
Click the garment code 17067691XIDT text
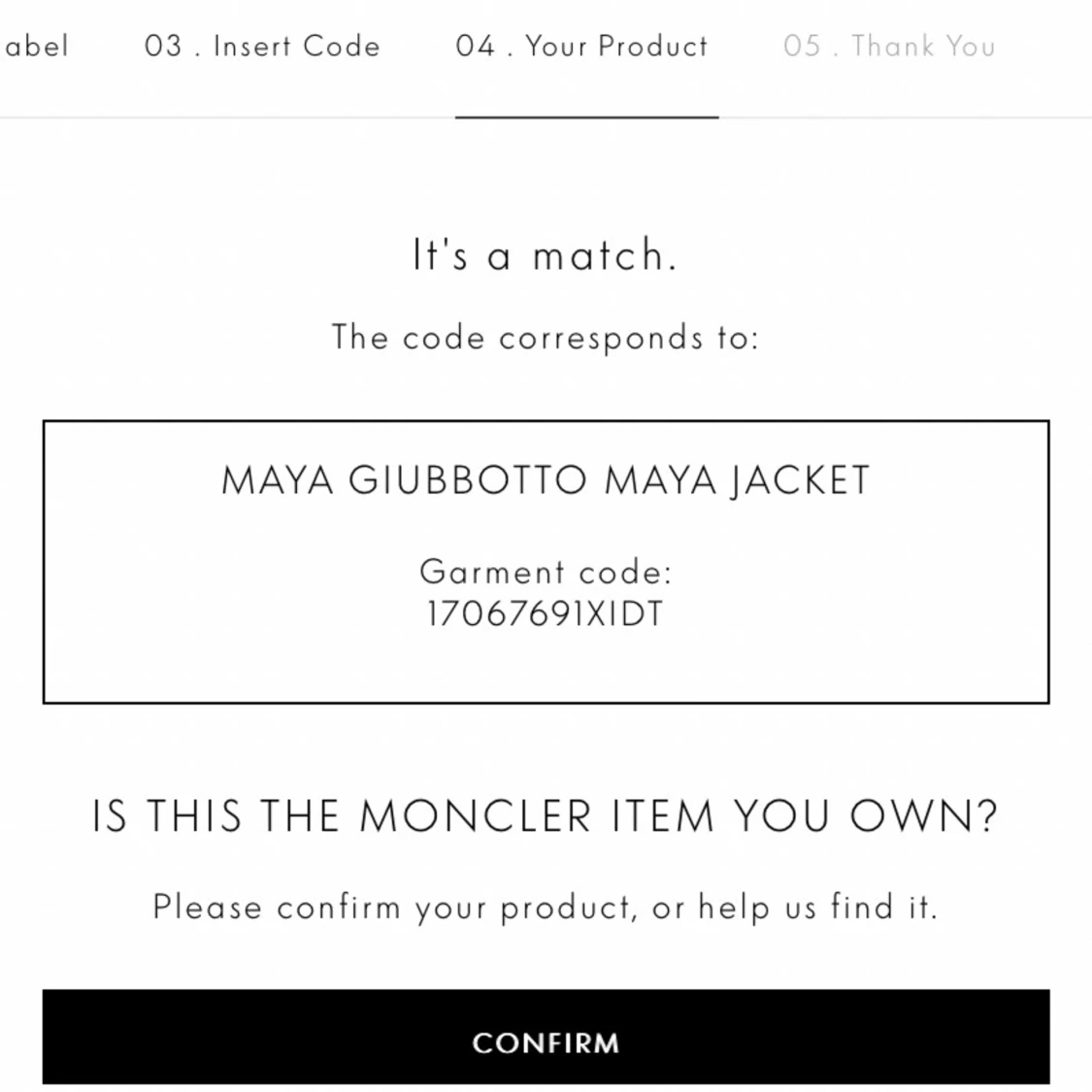(x=544, y=612)
